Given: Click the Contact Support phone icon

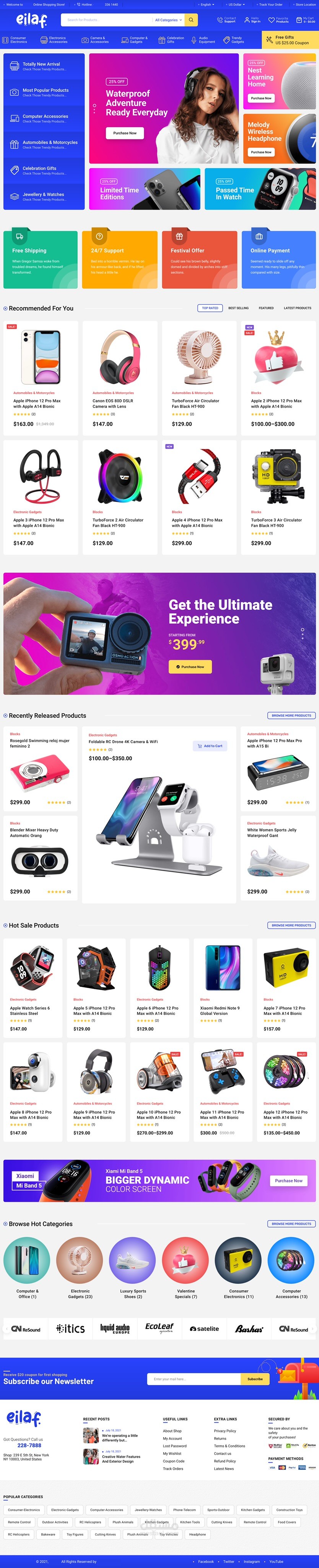Looking at the screenshot, I should click(220, 20).
